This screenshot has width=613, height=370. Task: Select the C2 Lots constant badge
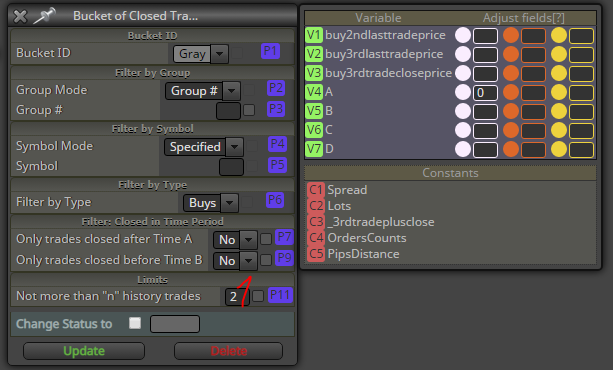click(316, 206)
